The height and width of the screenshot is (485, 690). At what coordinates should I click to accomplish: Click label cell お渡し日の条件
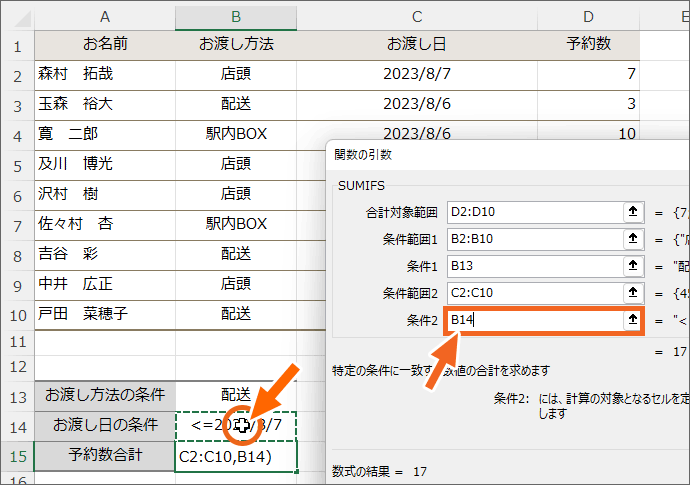tap(105, 426)
